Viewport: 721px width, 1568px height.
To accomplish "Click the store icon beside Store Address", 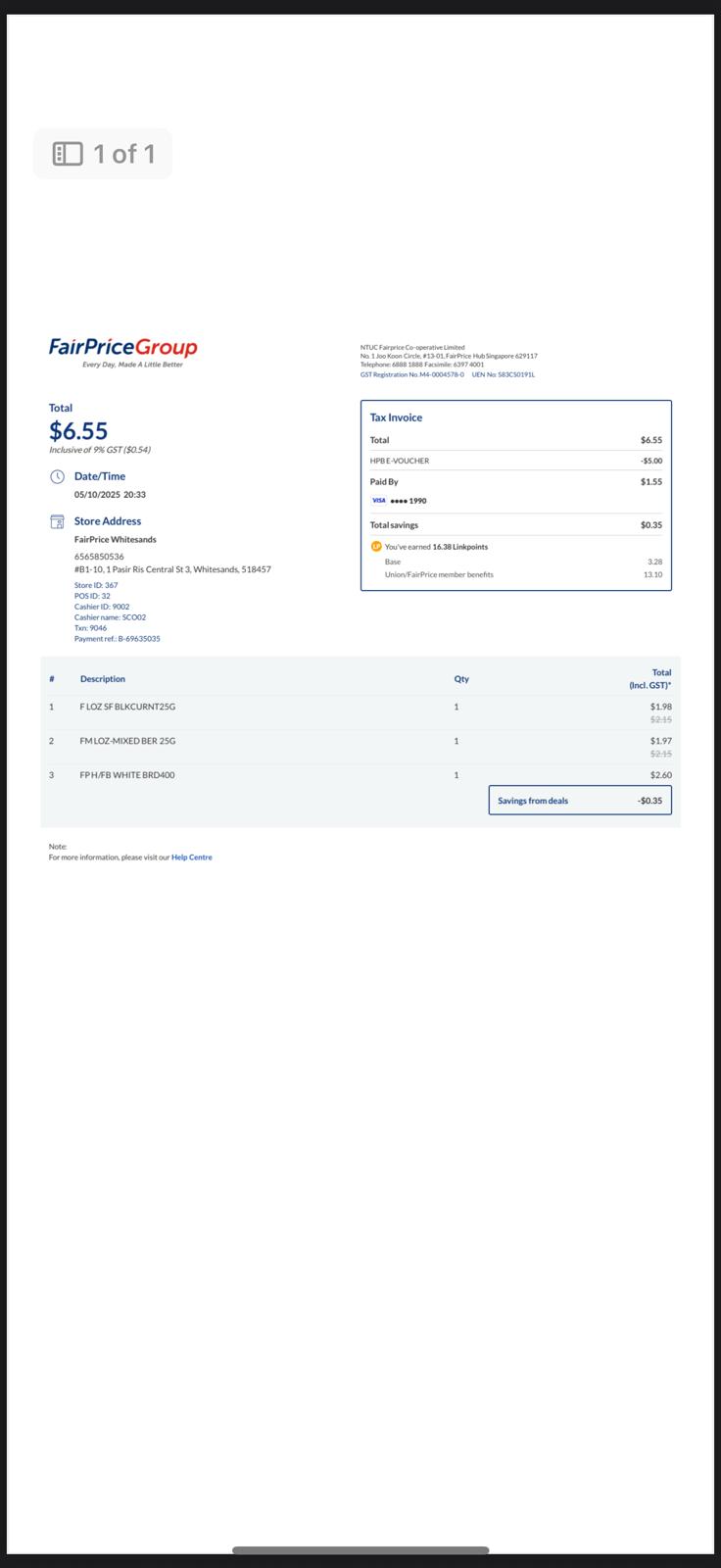I will pos(57,521).
